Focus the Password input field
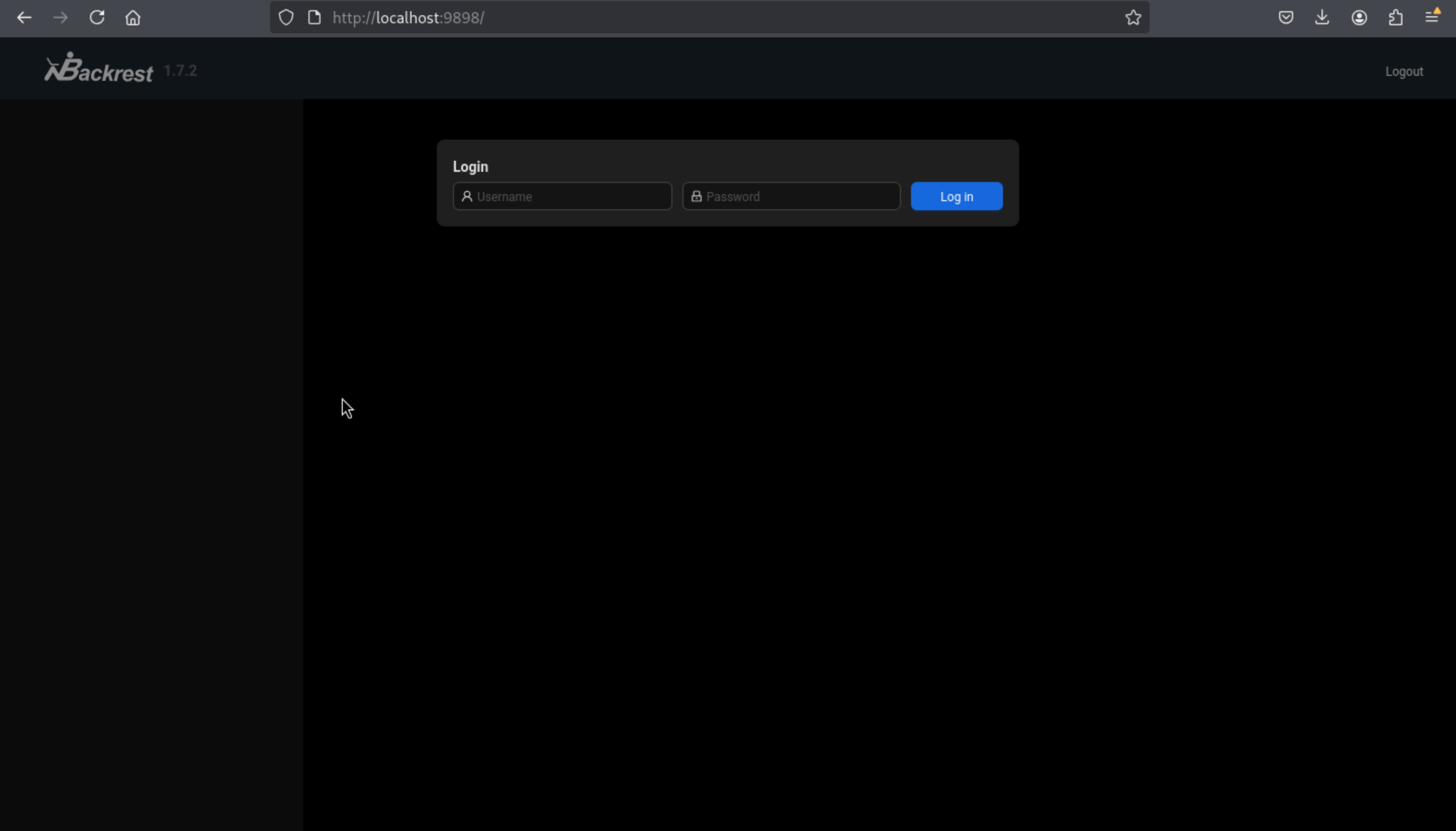This screenshot has width=1456, height=831. (799, 196)
